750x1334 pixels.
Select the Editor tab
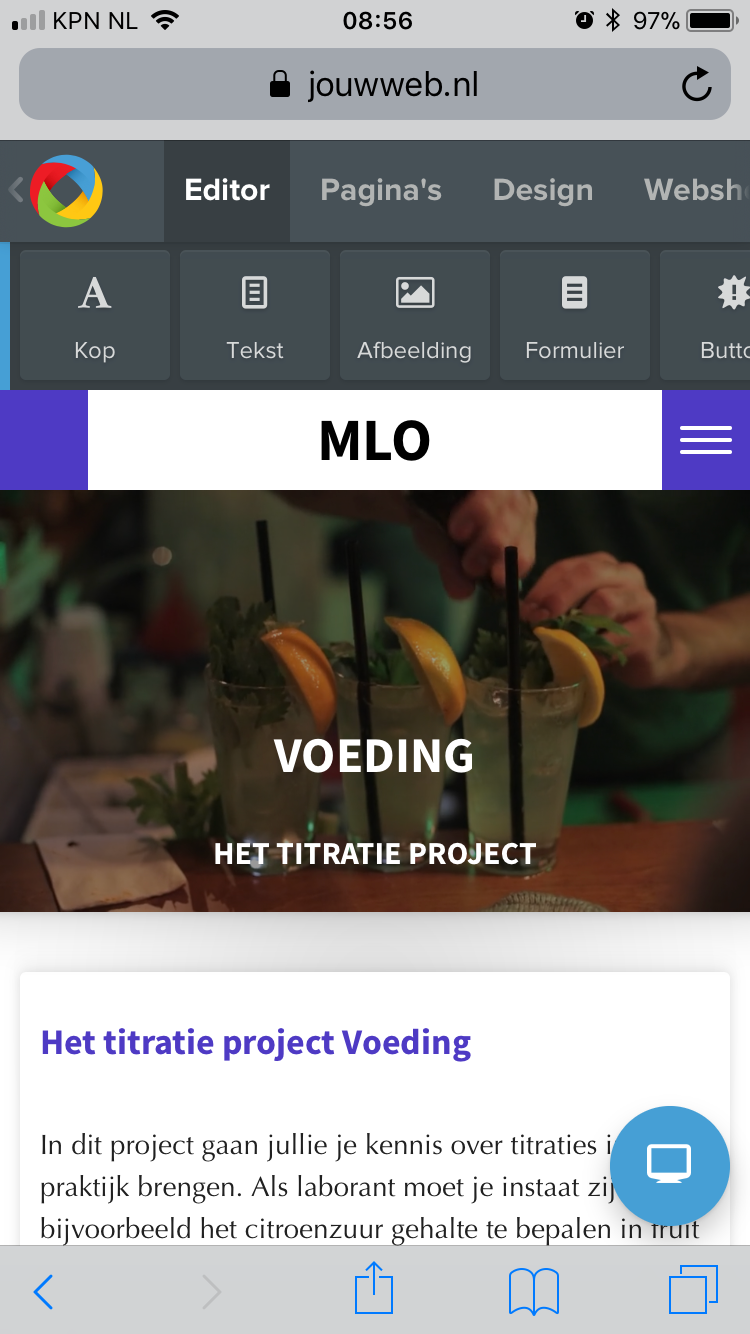[227, 190]
